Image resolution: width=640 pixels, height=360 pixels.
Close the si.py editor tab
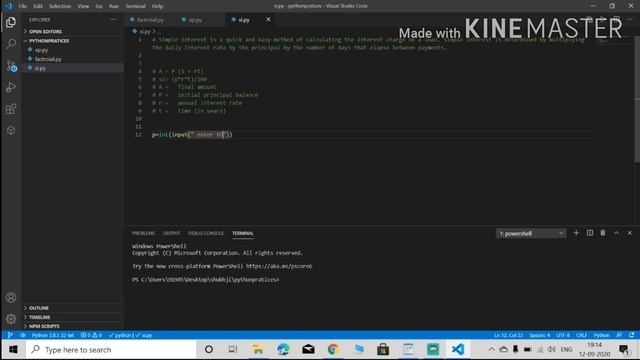coord(268,20)
